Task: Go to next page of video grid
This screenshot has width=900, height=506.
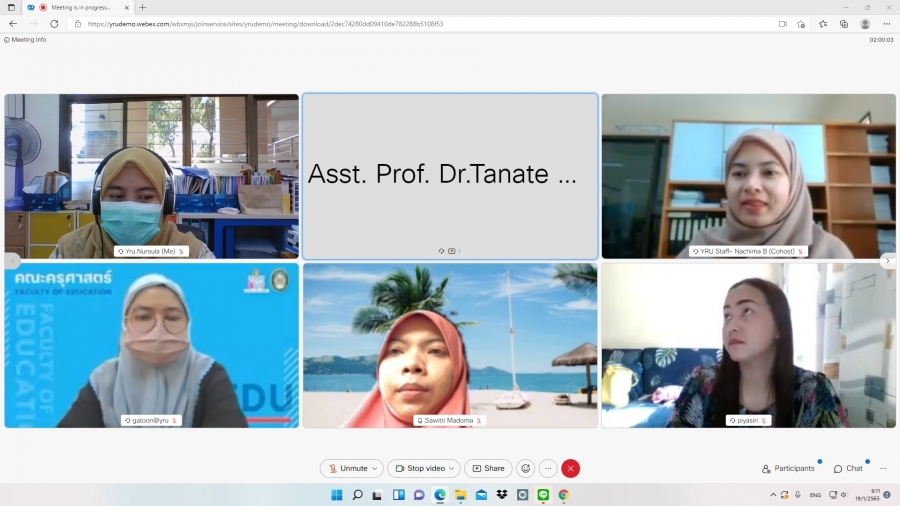Action: click(887, 261)
